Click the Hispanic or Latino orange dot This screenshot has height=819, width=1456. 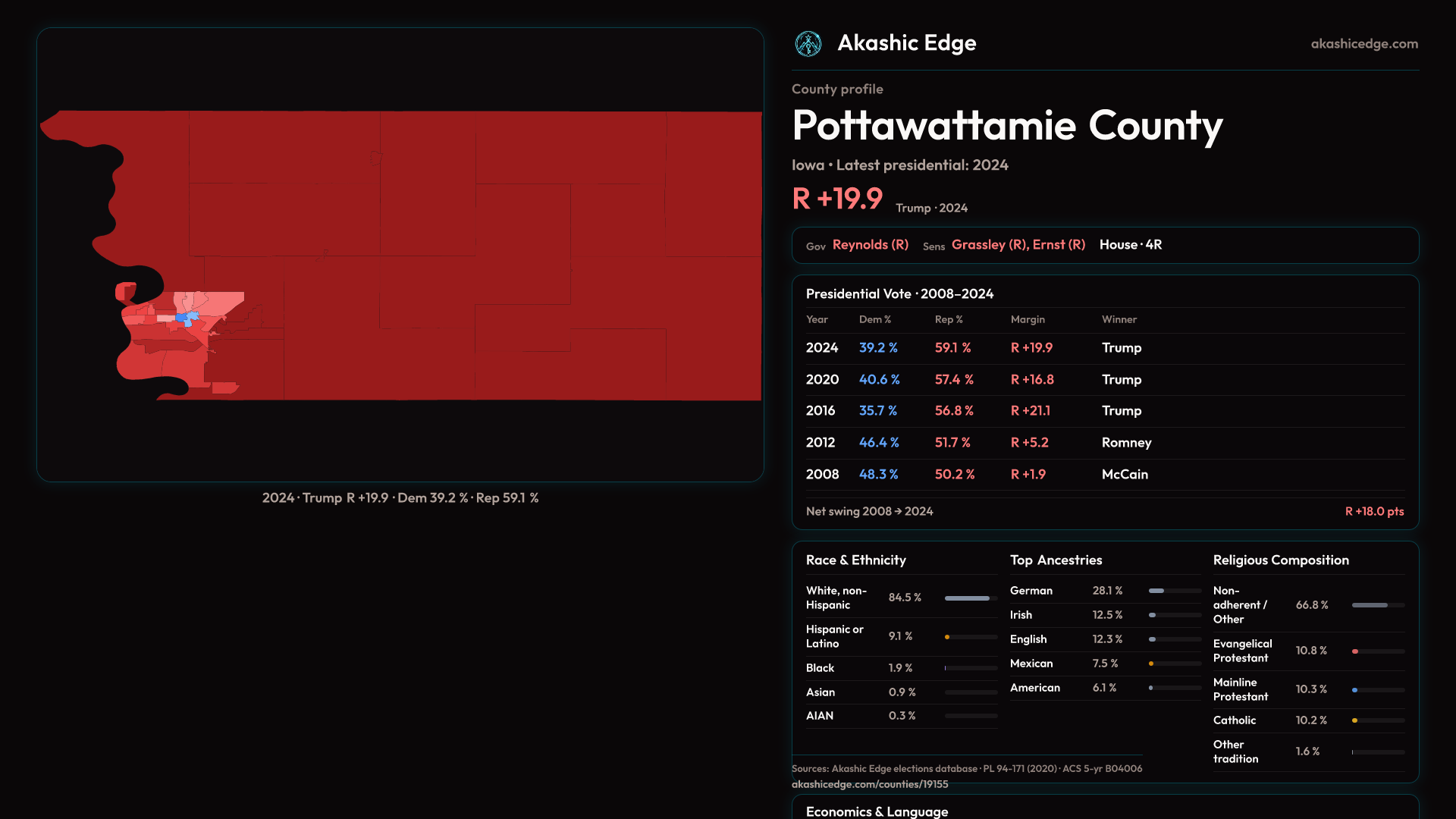coord(947,637)
